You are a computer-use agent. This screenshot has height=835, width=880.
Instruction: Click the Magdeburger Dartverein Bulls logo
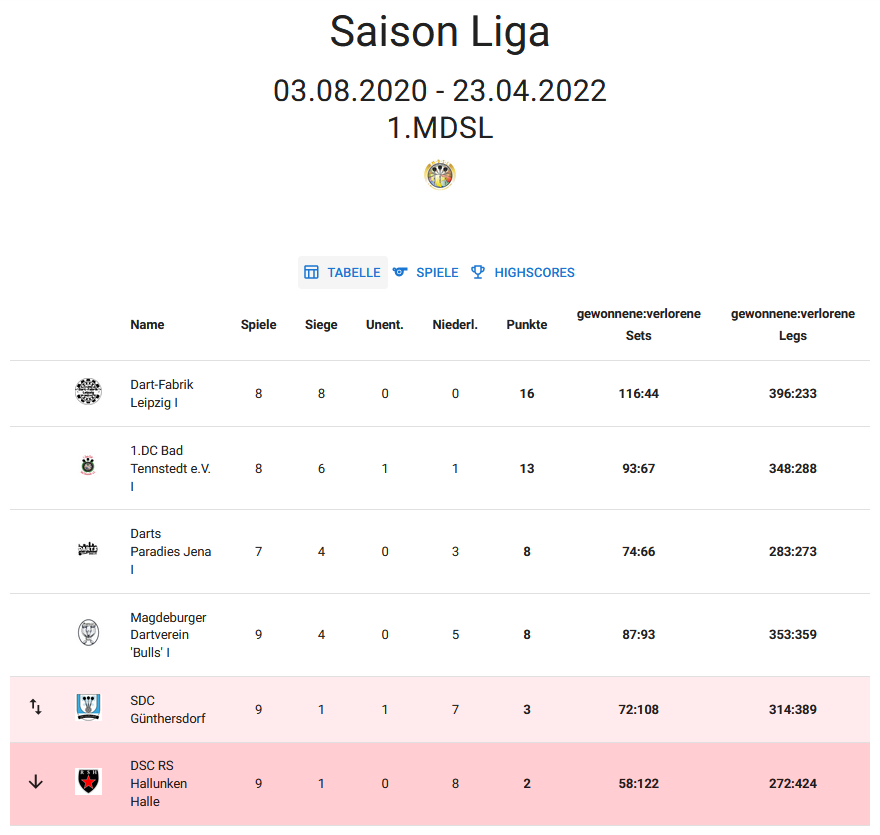click(88, 632)
